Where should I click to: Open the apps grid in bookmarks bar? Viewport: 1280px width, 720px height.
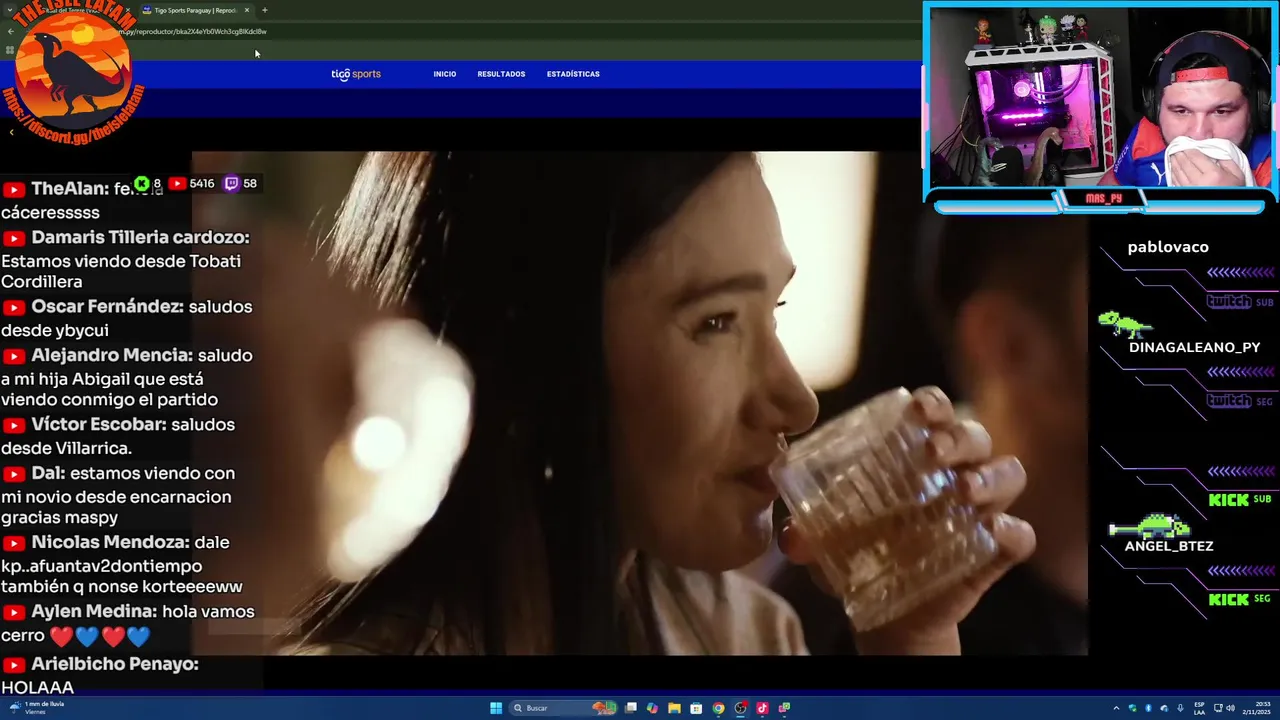(x=10, y=50)
